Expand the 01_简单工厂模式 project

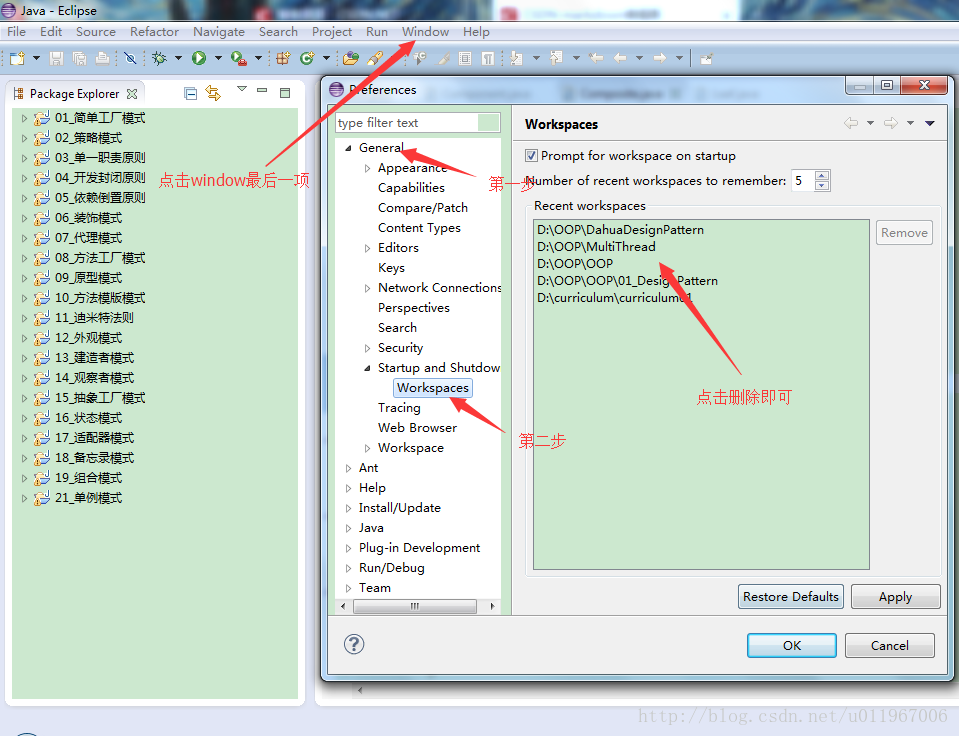24,118
